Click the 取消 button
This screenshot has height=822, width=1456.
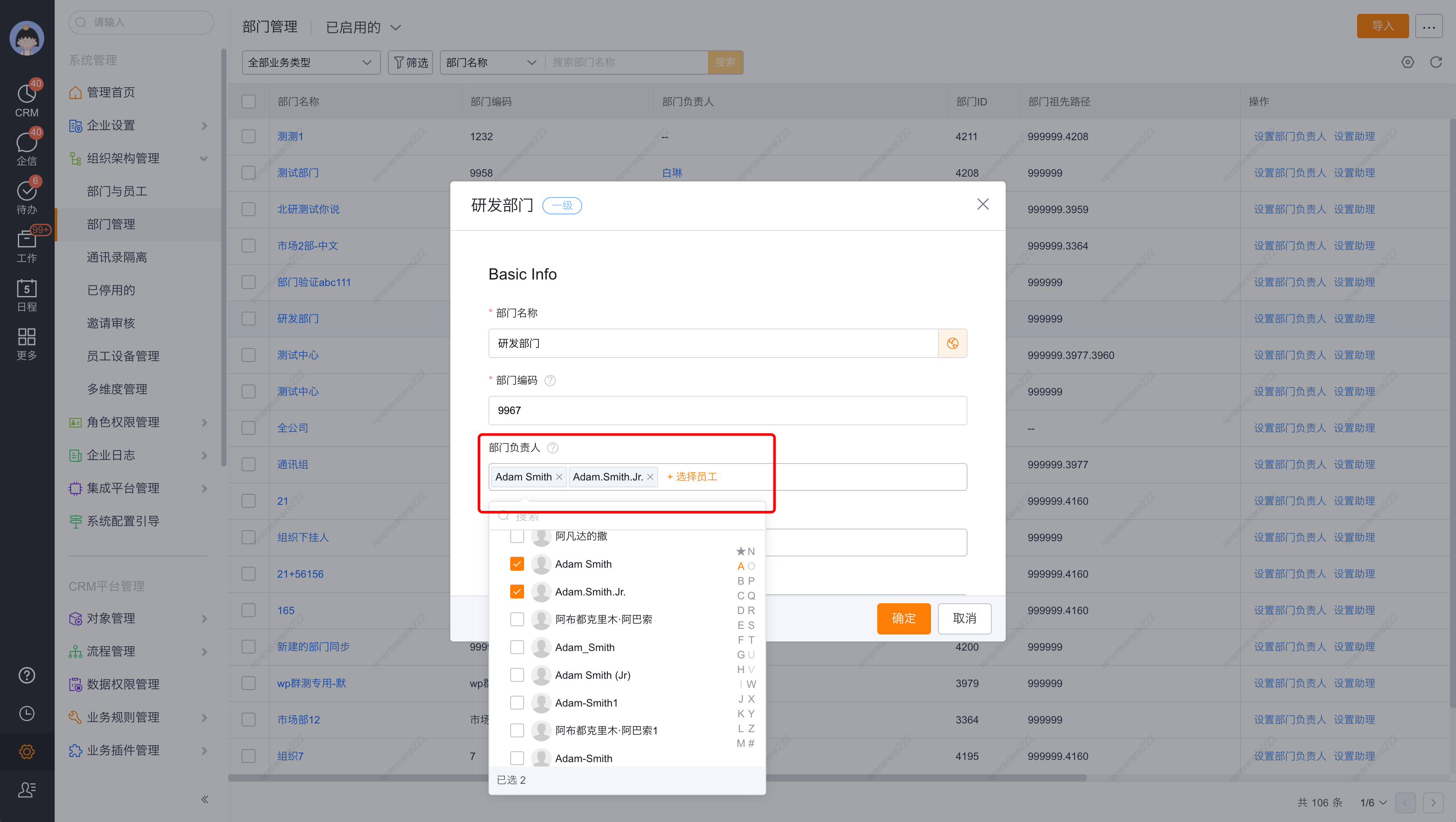(x=964, y=618)
